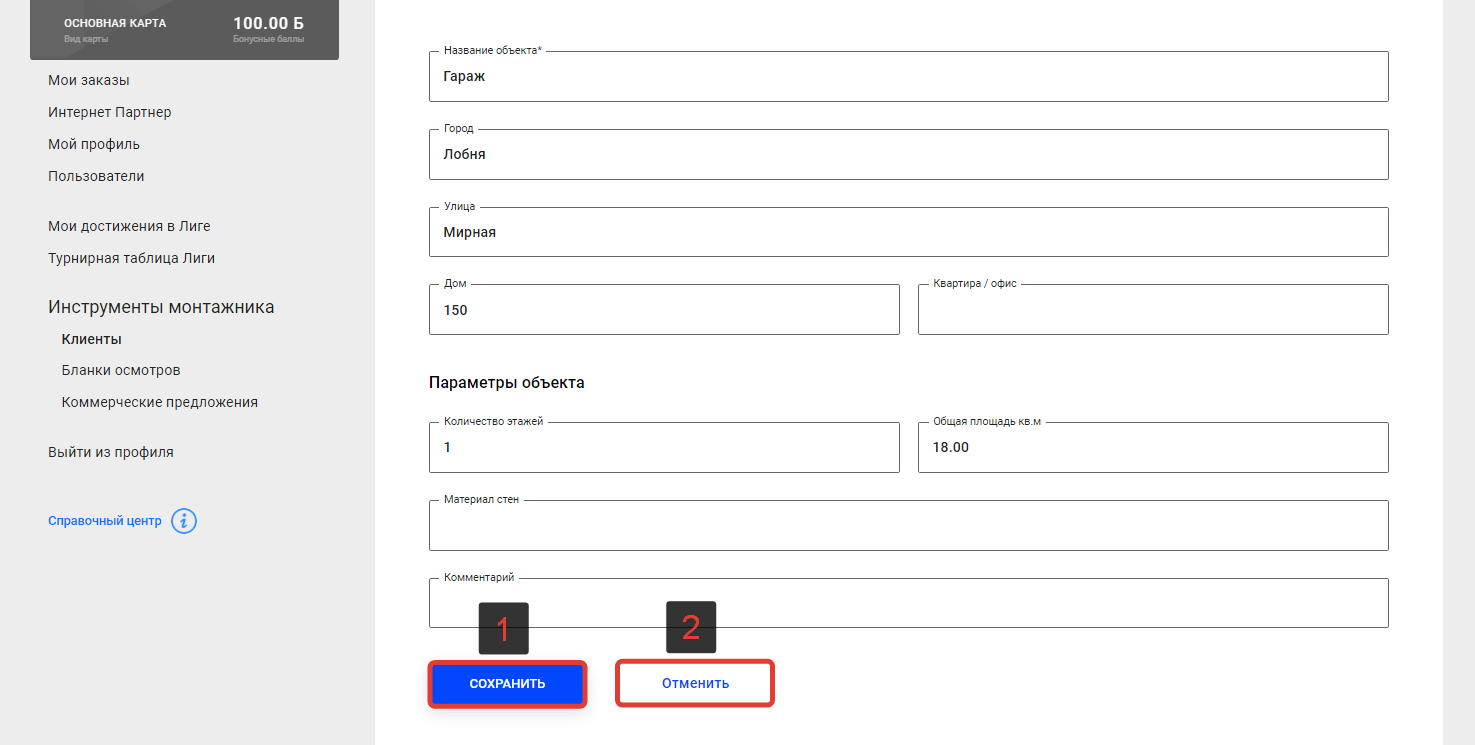Click the Название объекта field

tap(908, 76)
